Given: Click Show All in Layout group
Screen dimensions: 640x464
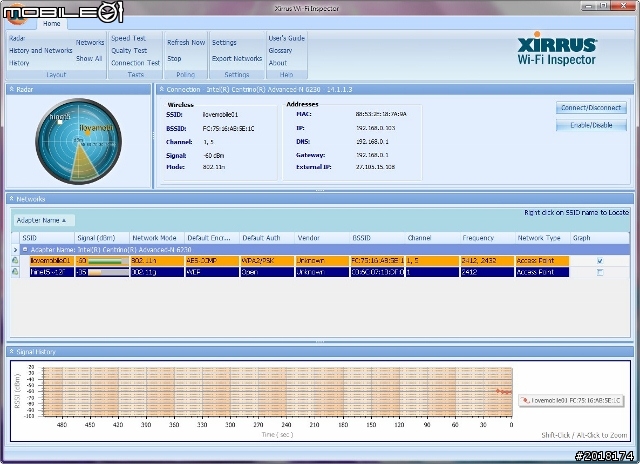Looking at the screenshot, I should [89, 58].
